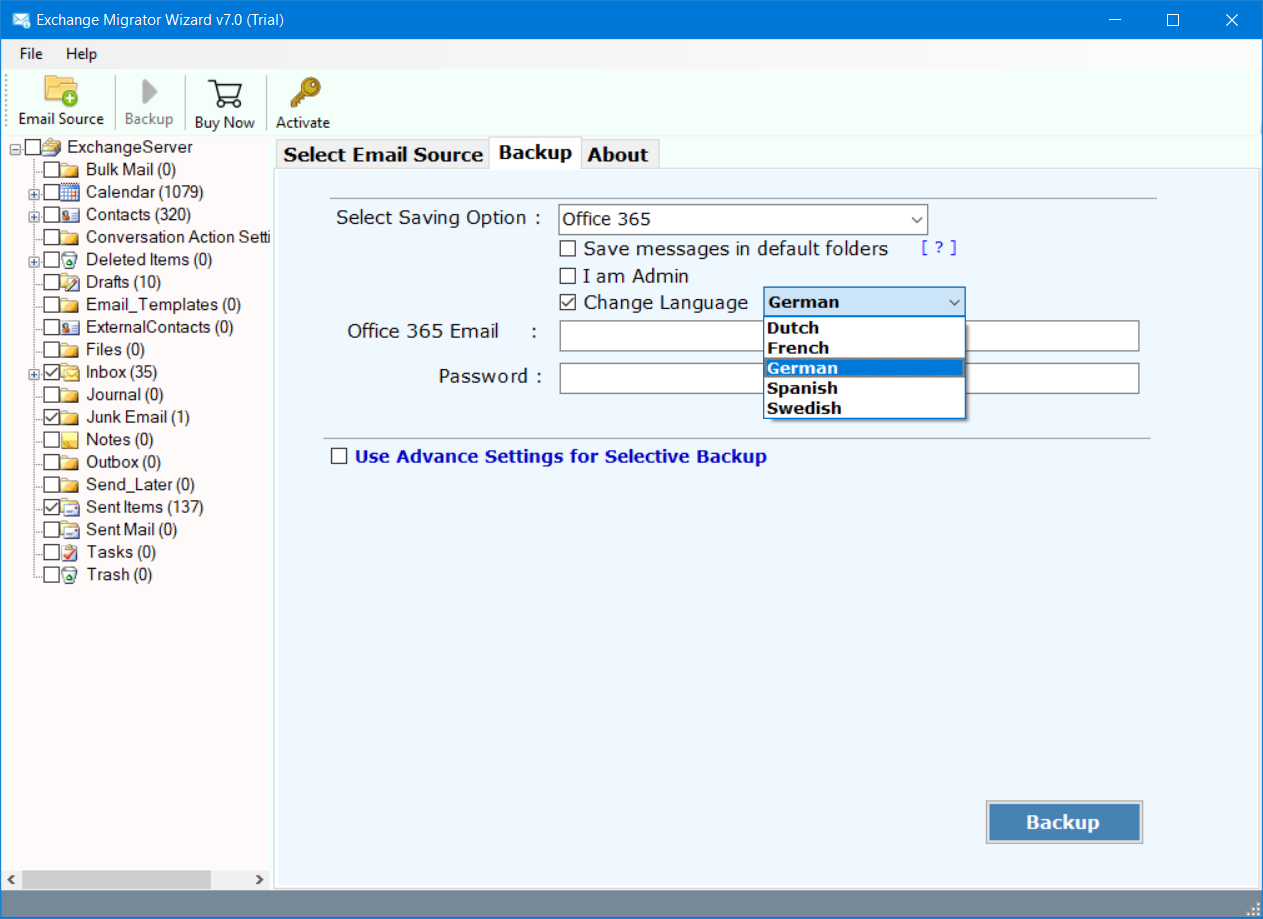Open the Buy Now shopping cart icon

225,93
